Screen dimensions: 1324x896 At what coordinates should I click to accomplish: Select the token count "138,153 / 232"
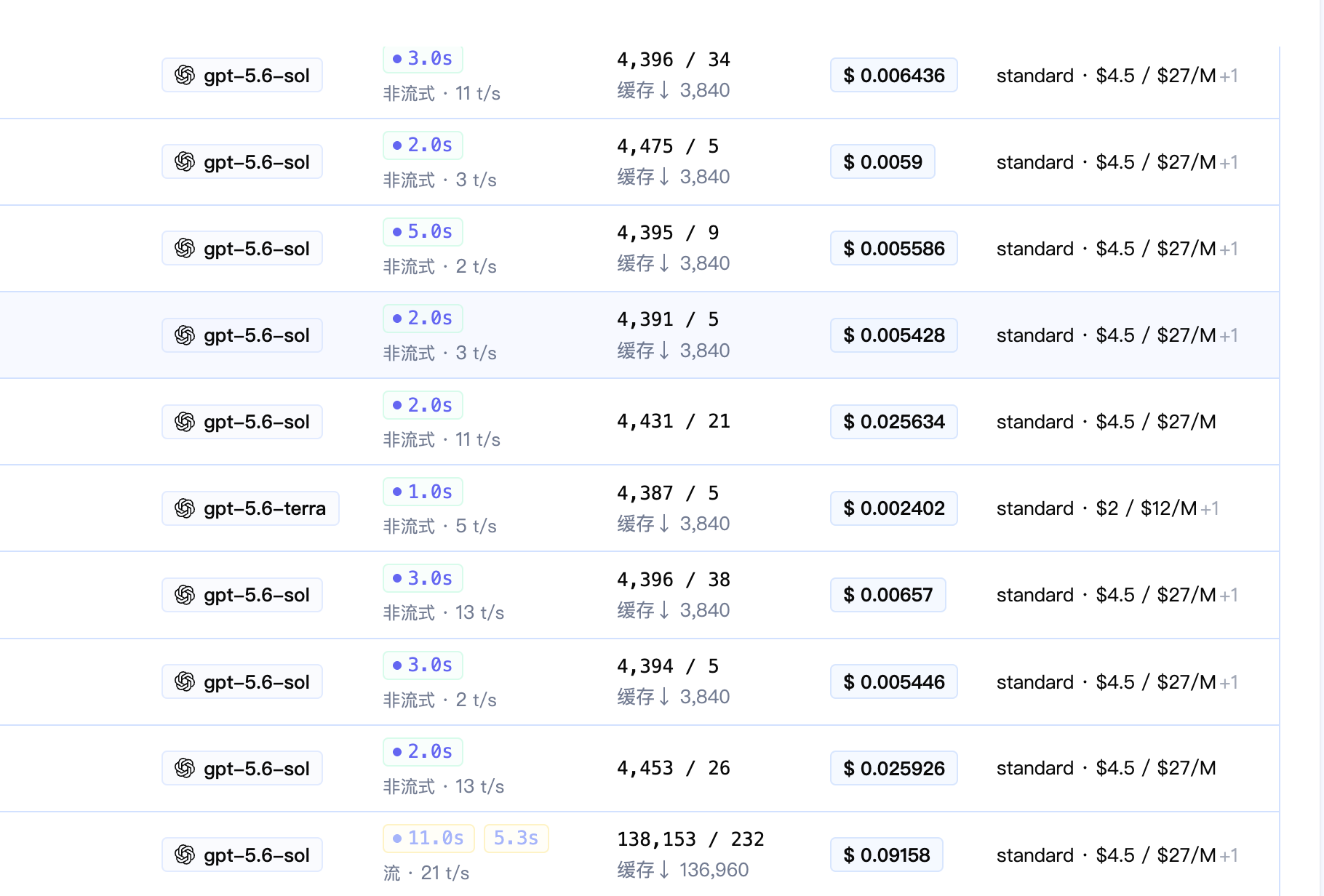[x=690, y=839]
